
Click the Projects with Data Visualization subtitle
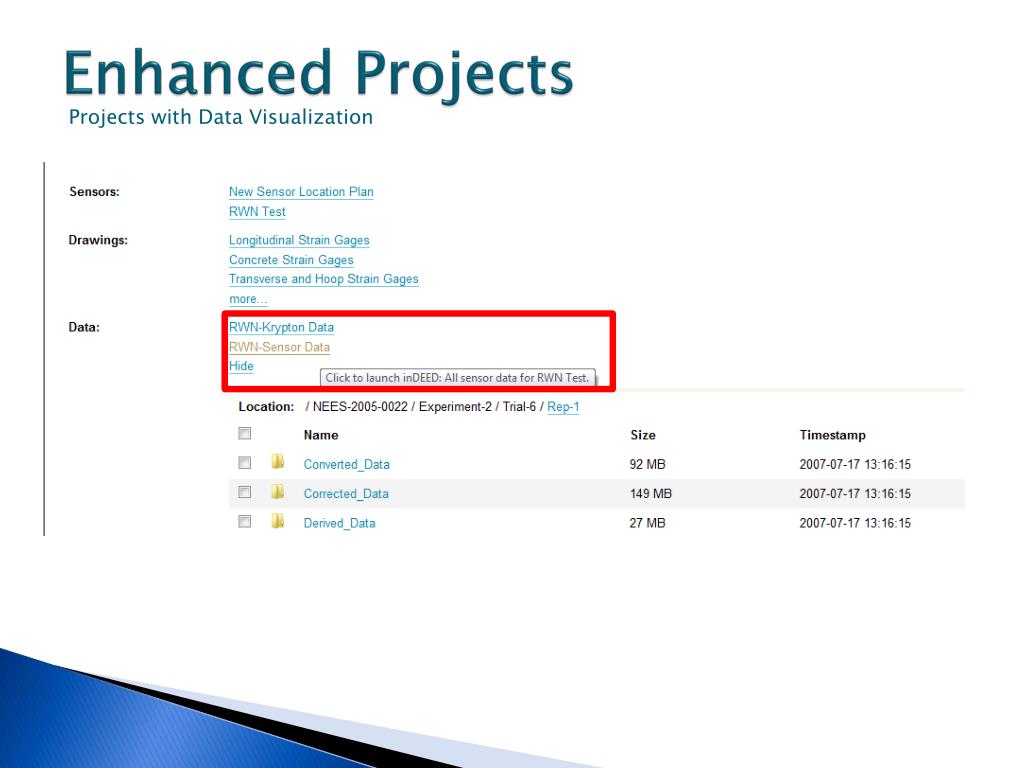click(221, 118)
